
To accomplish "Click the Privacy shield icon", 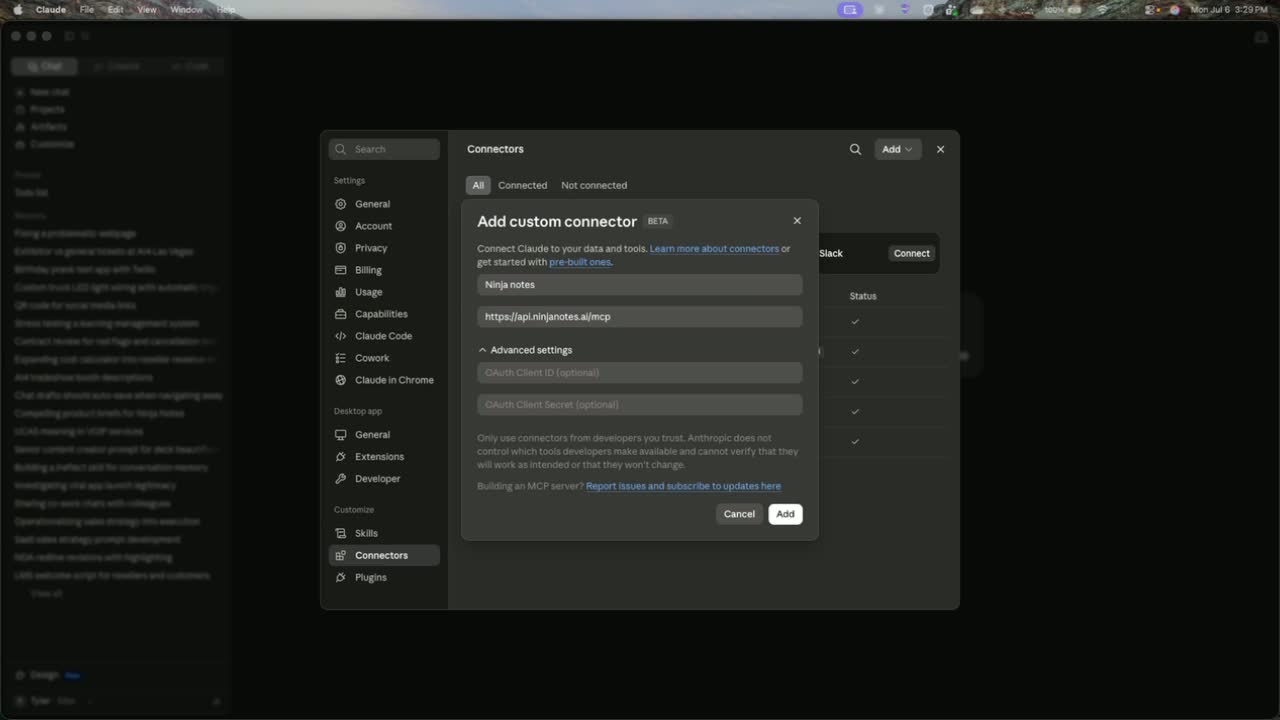I will 341,248.
